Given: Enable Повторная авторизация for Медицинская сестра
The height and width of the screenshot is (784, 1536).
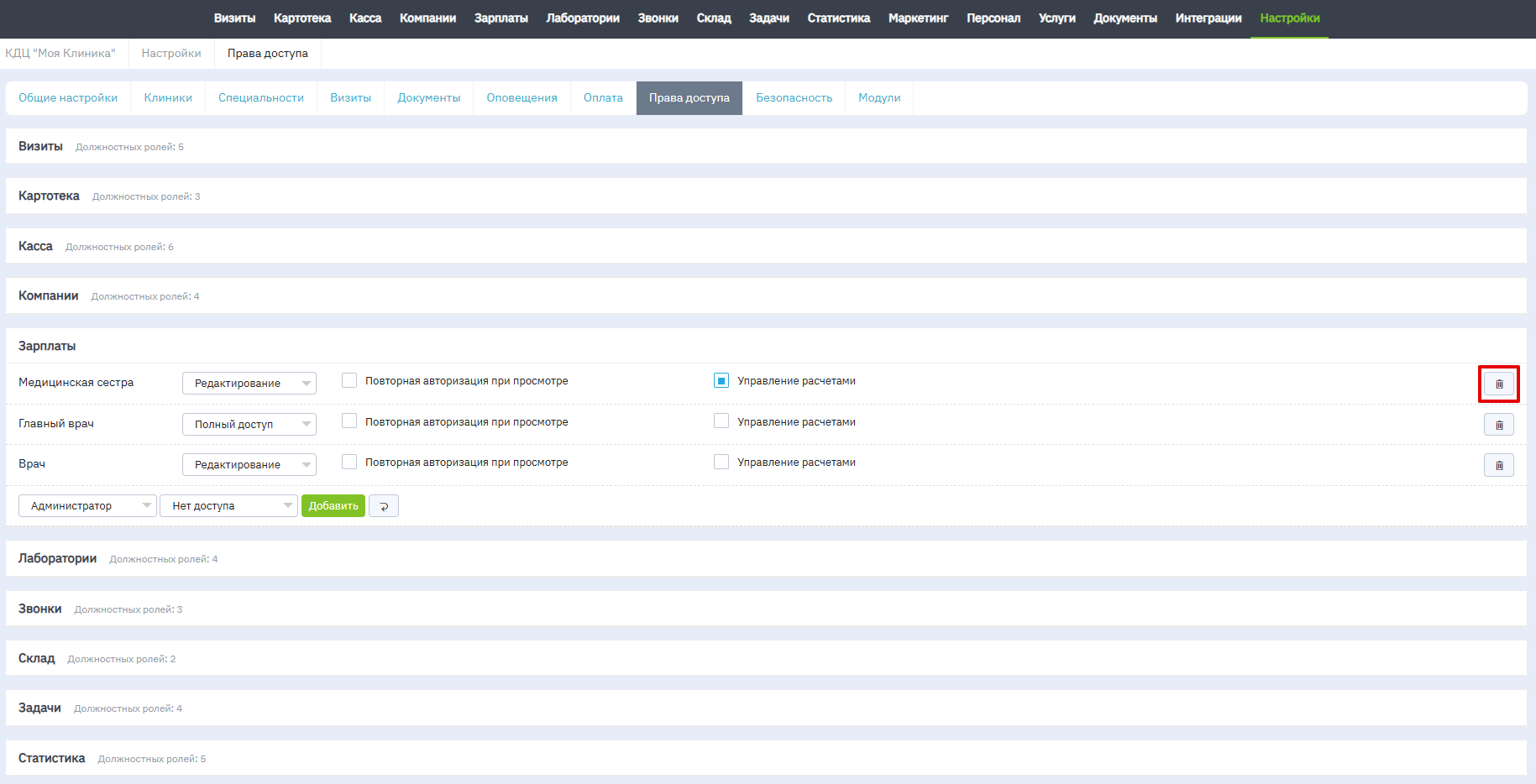Looking at the screenshot, I should (349, 380).
